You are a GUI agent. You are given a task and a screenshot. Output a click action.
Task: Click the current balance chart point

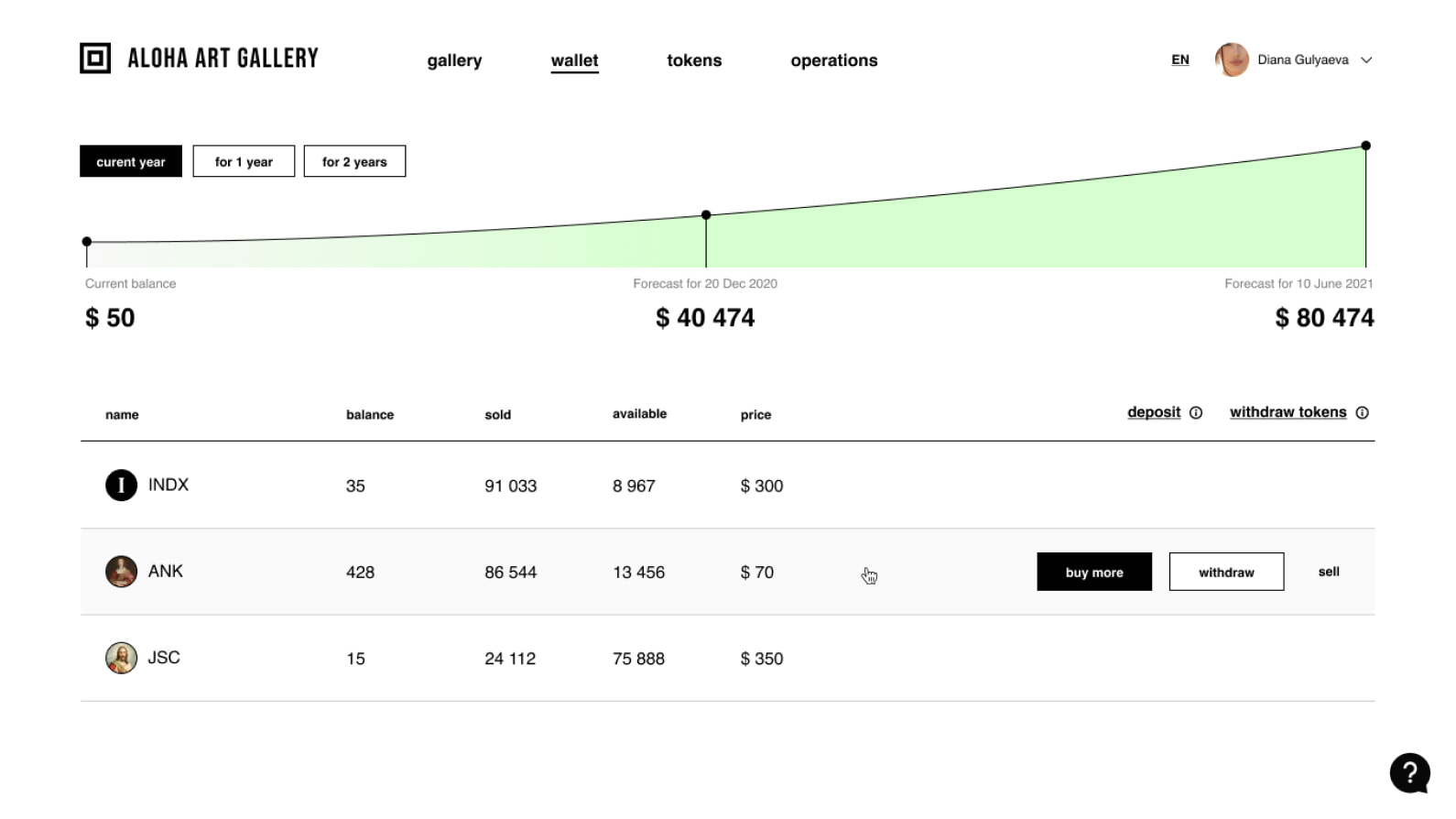(x=87, y=242)
